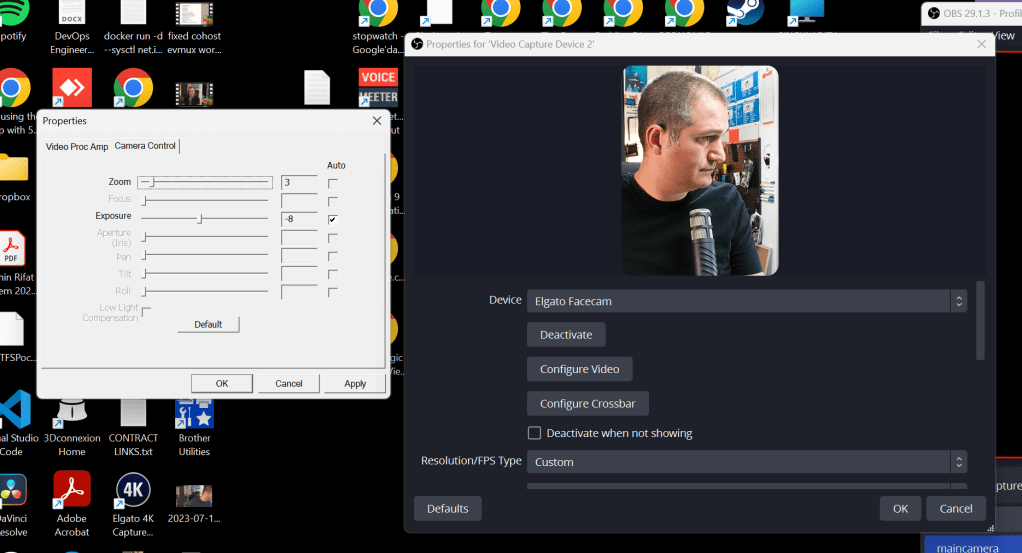
Task: Open the CONTRACT LINKS.txt file
Action: click(x=133, y=412)
